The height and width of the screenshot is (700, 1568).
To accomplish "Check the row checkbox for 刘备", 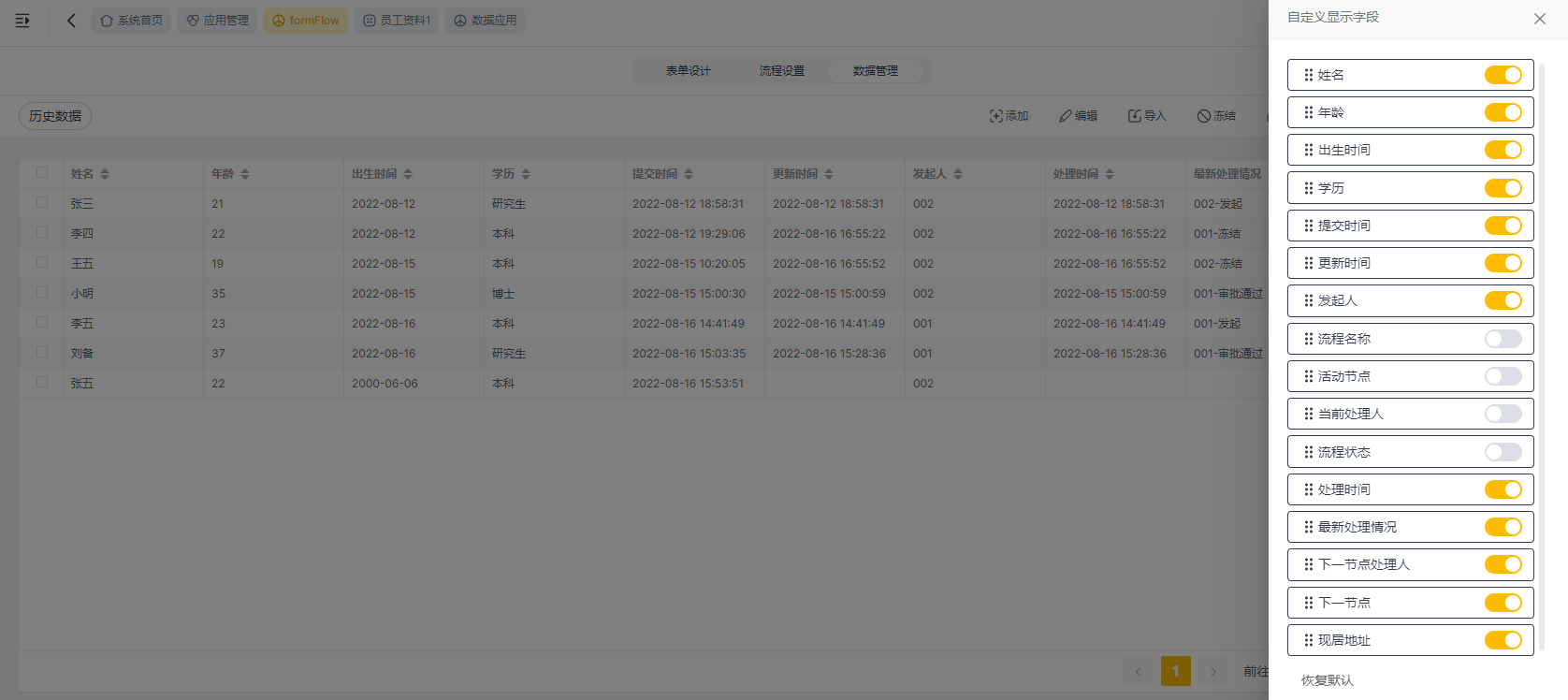I will click(x=42, y=352).
